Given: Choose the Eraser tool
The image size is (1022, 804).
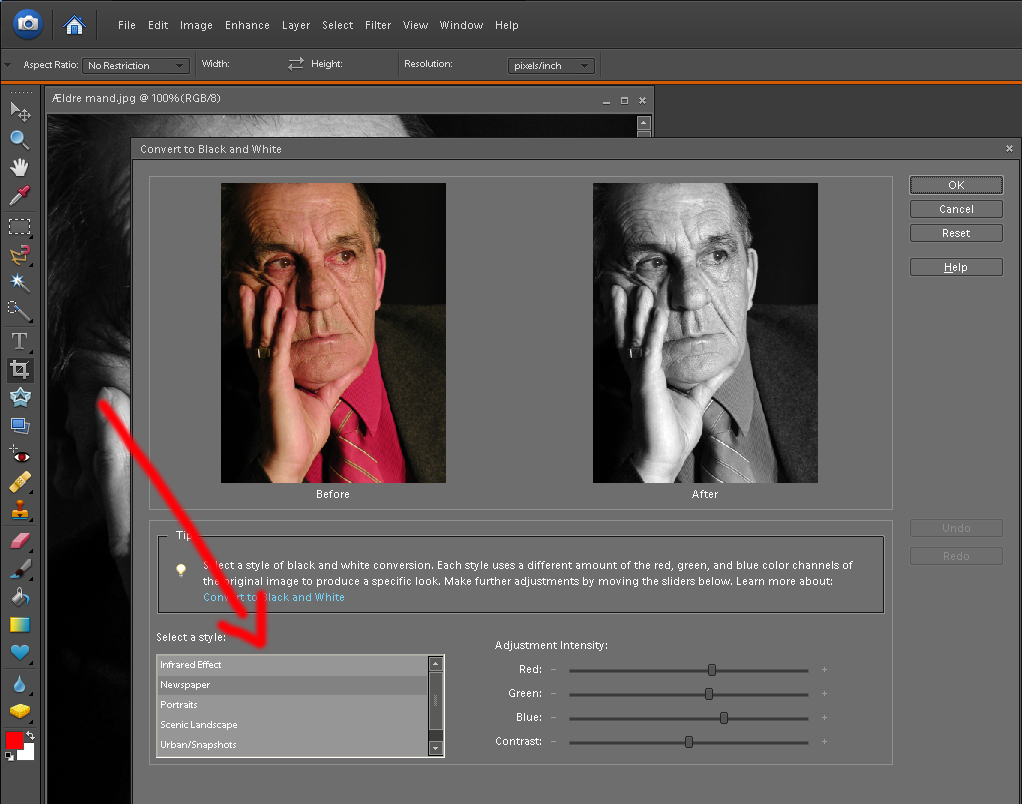Looking at the screenshot, I should (19, 541).
